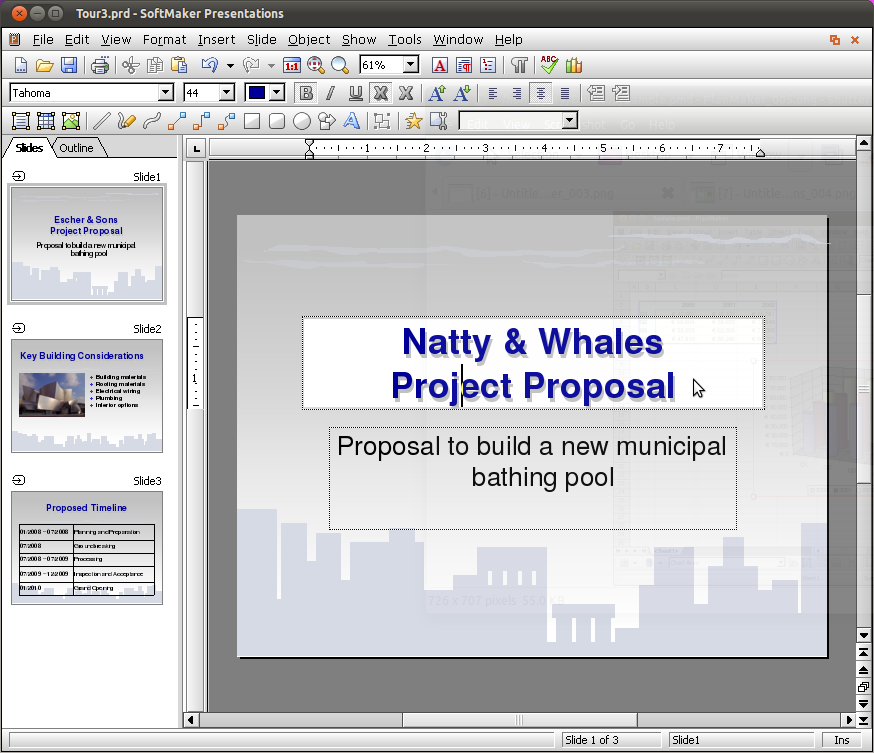
Task: Open the 61% zoom level dropdown
Action: click(410, 65)
